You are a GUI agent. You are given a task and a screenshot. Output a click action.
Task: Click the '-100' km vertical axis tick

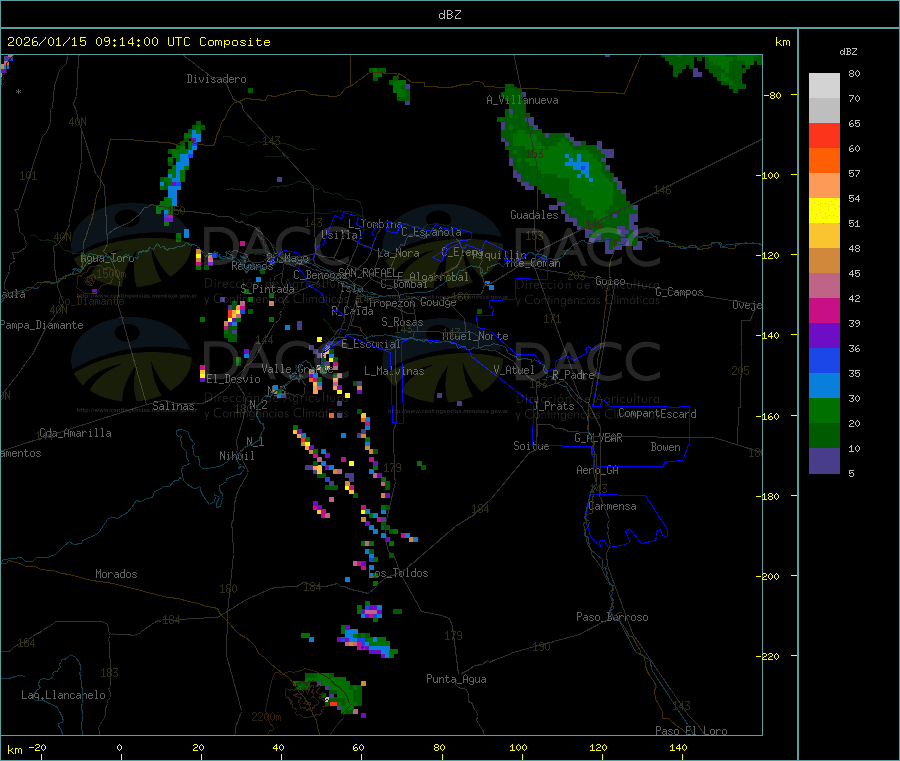tap(770, 176)
